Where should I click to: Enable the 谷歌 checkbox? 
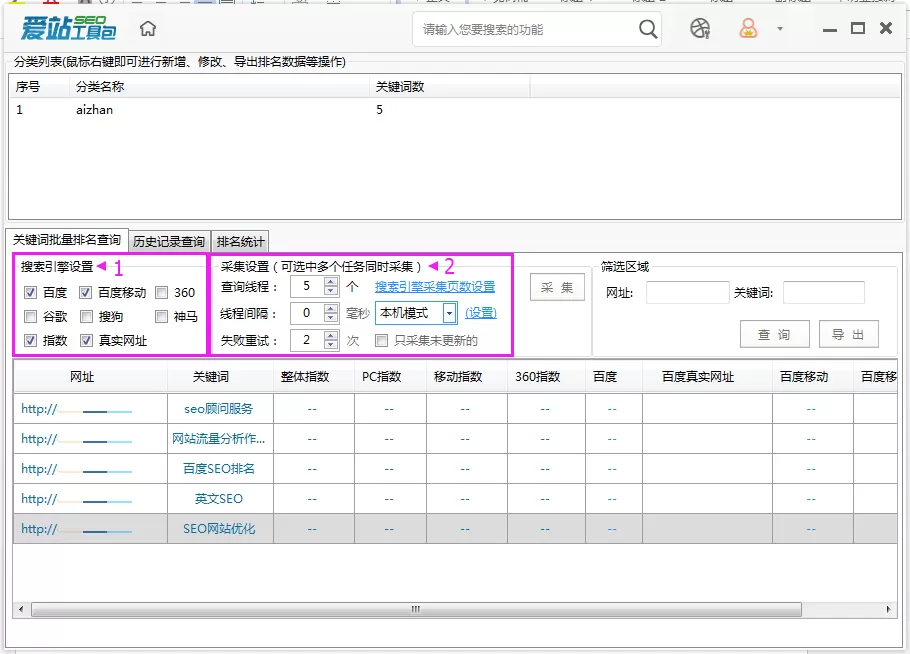[x=31, y=316]
